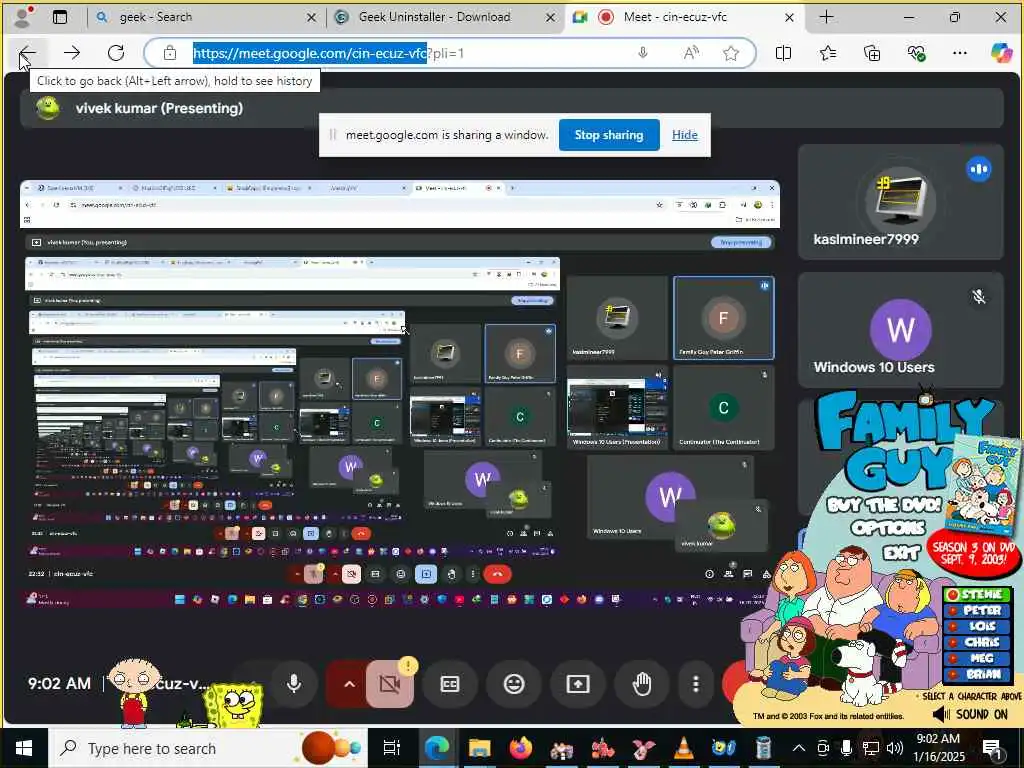Toggle Sound On in Family Guy overlay
Viewport: 1024px width, 768px height.
[971, 714]
